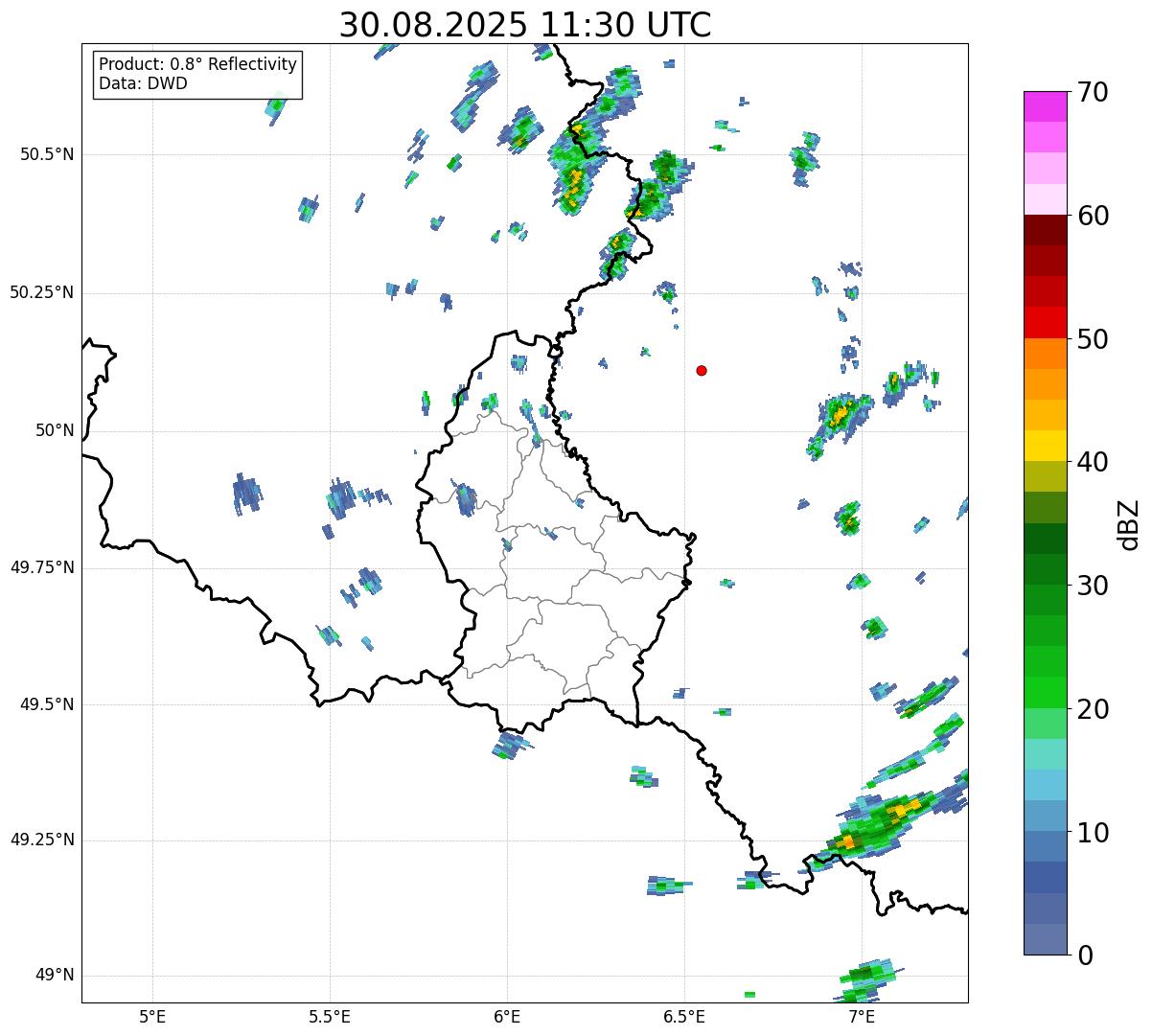
Task: Click the colorbar tick label 0
Action: pos(1085,955)
